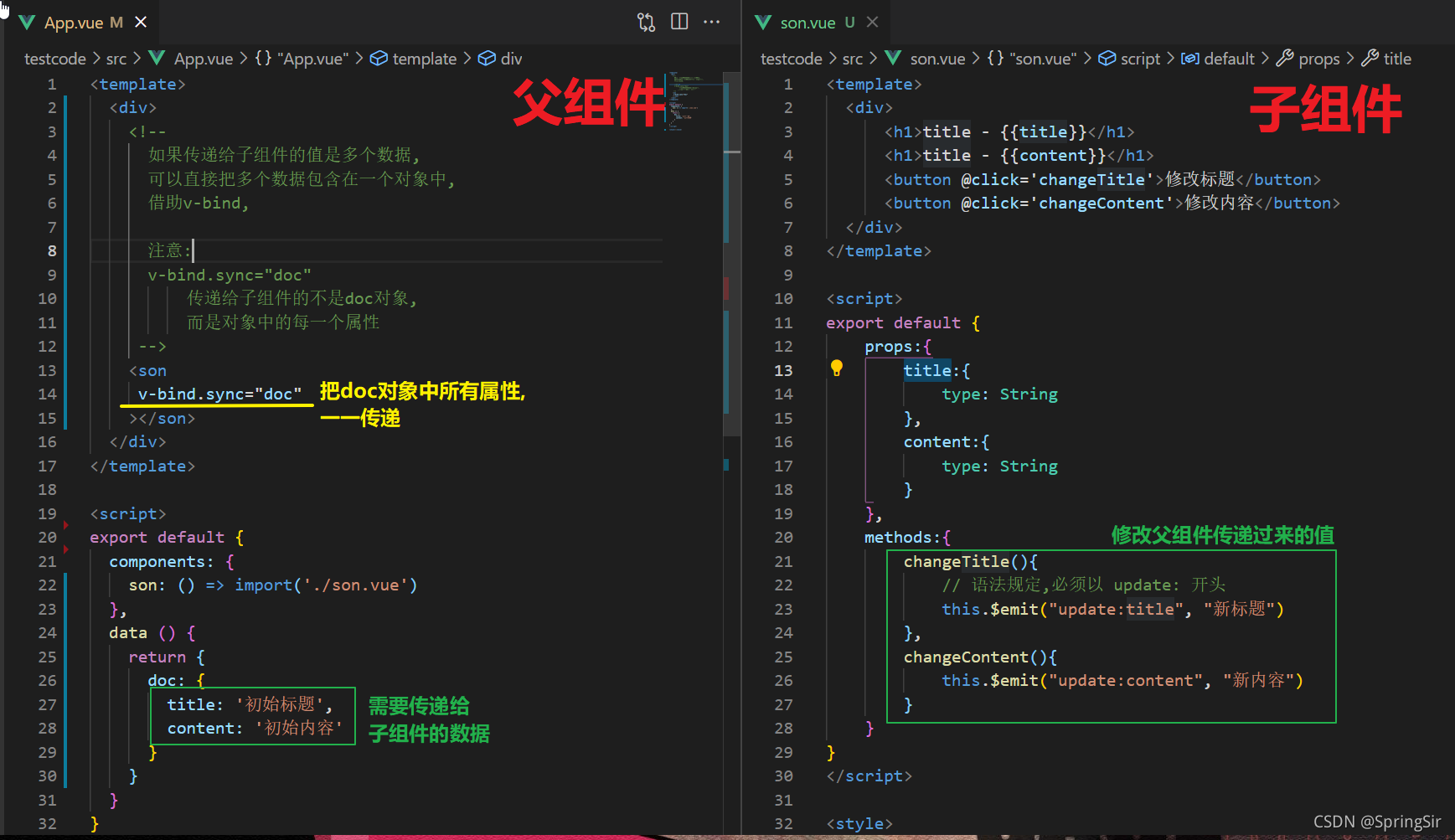Click {{title}} interpolation on line 3
The image size is (1455, 840).
click(x=1043, y=131)
